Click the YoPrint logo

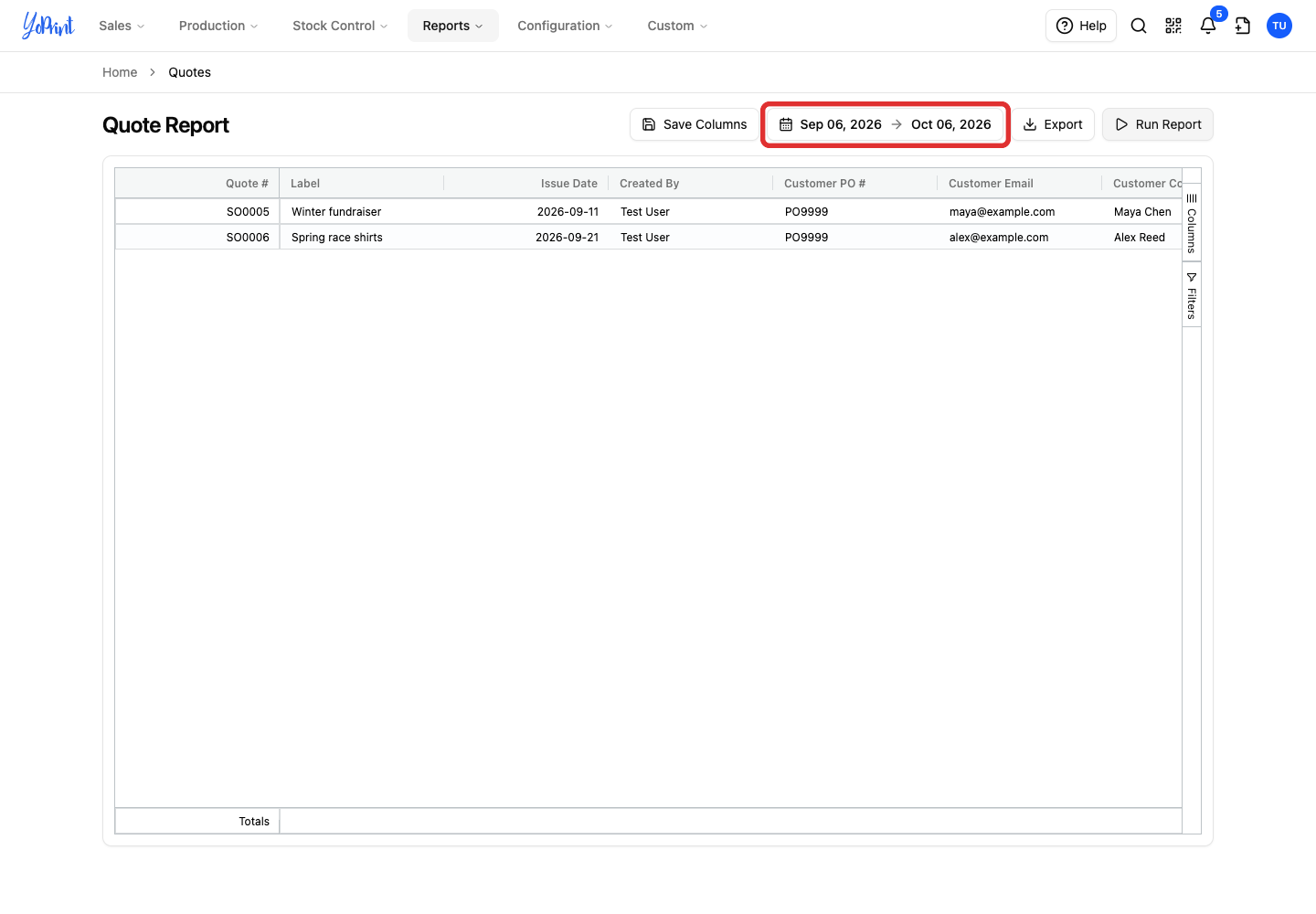pos(48,26)
